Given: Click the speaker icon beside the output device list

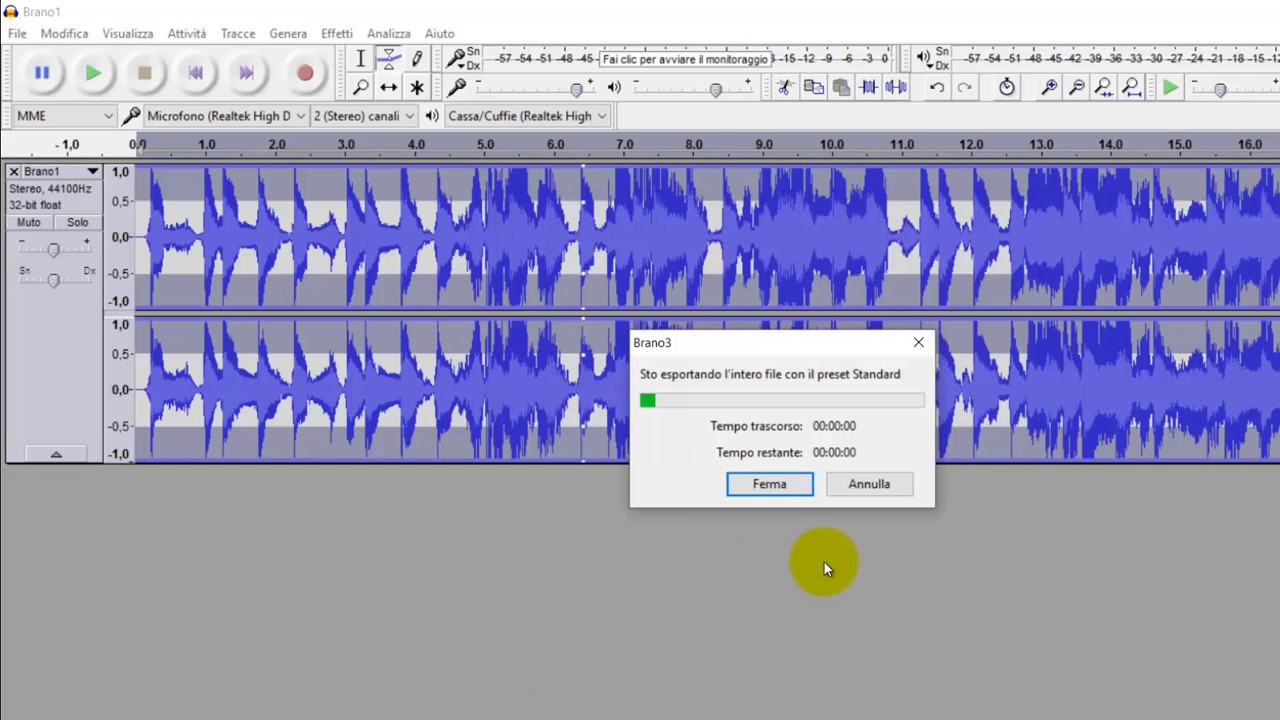Looking at the screenshot, I should [432, 116].
